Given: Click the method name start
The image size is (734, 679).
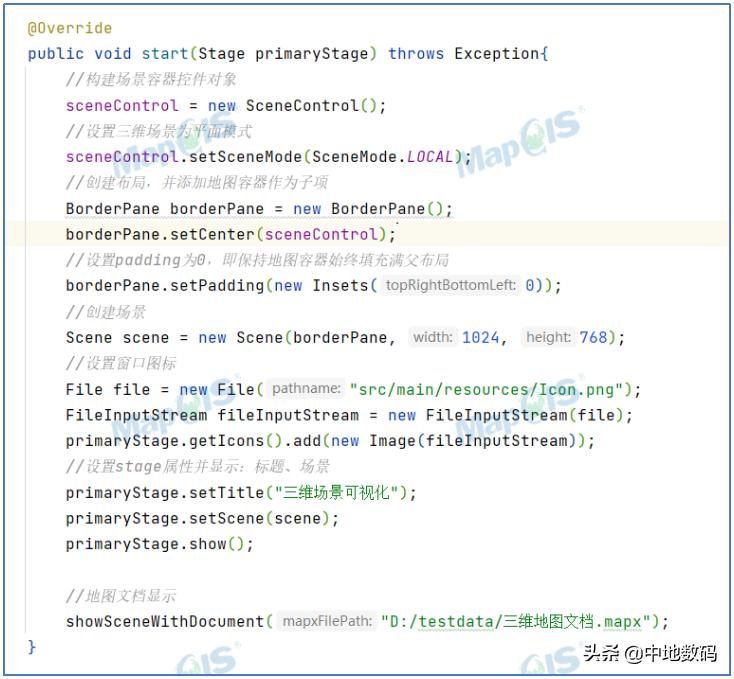Looking at the screenshot, I should [165, 53].
